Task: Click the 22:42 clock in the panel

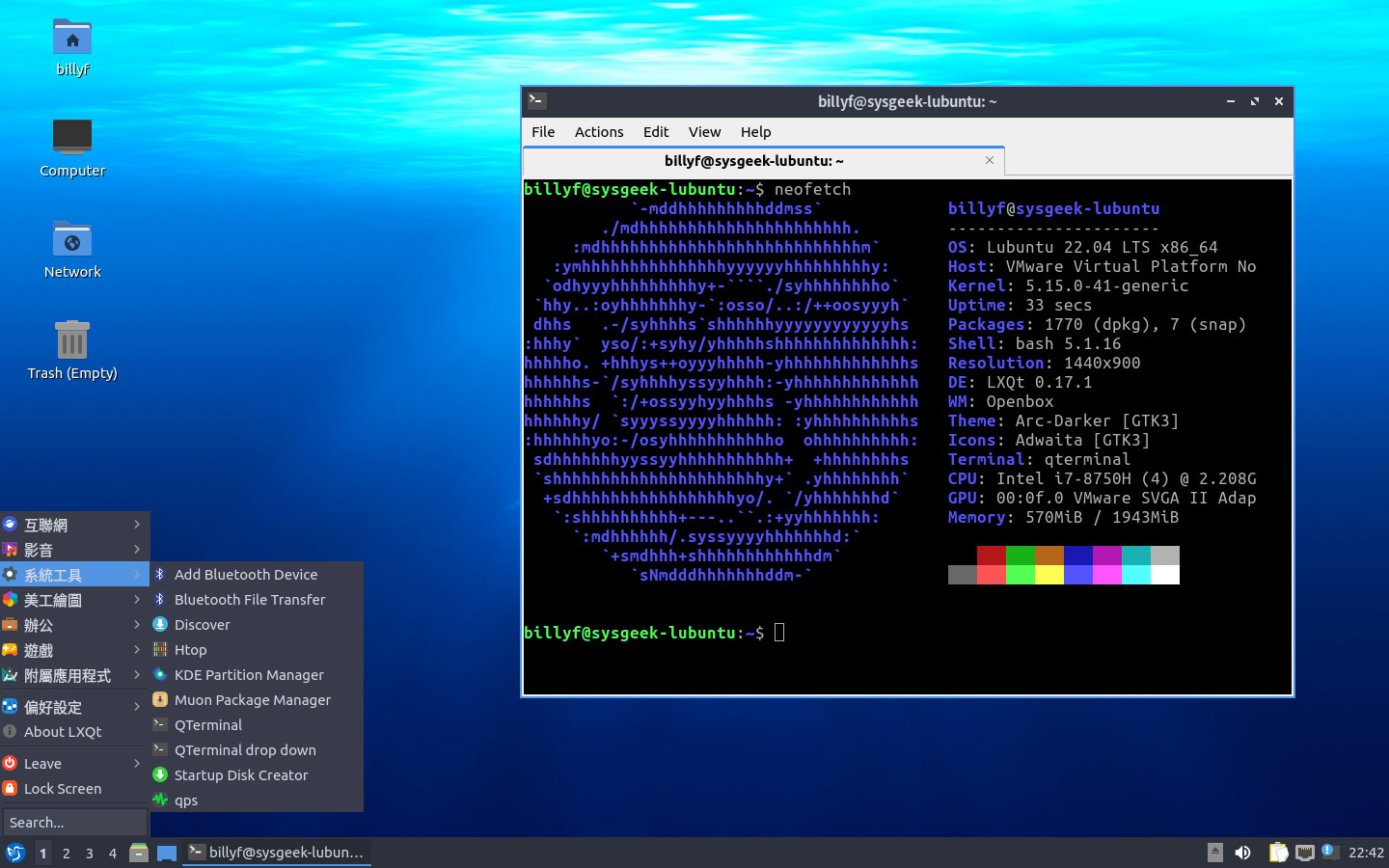Action: [1366, 853]
